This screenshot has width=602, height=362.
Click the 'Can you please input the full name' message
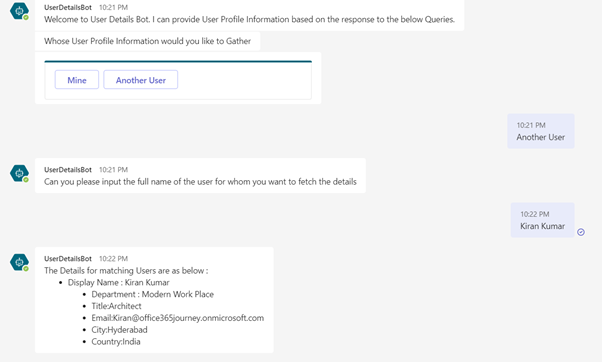click(x=200, y=182)
